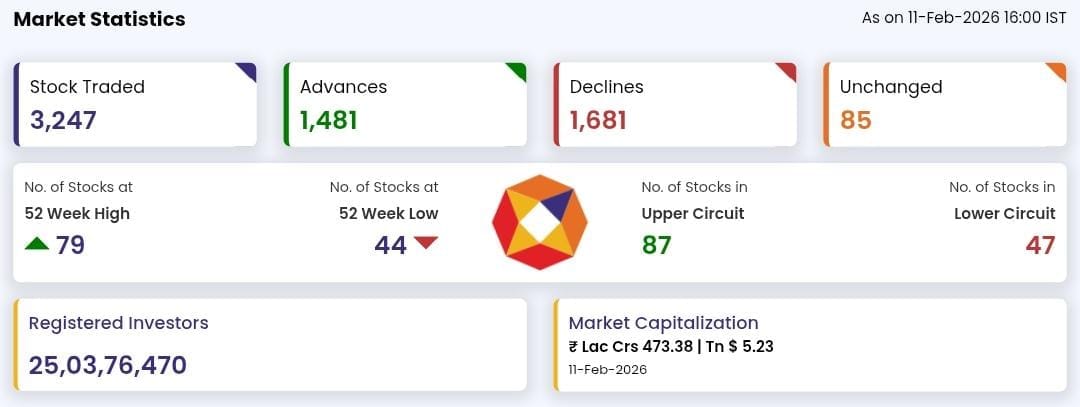
Task: Click the green 52 Week High up arrow
Action: [x=37, y=243]
